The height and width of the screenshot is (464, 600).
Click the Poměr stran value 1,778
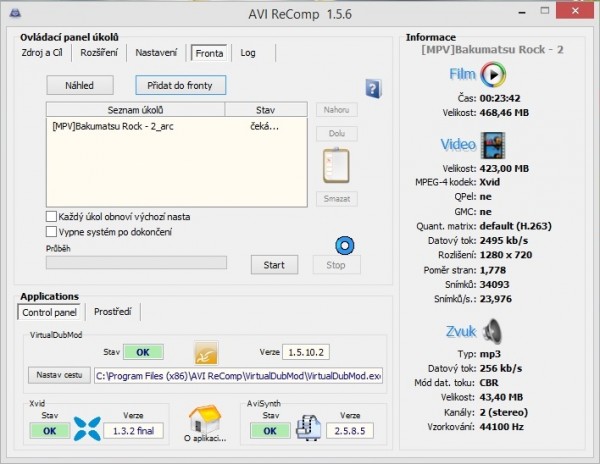click(493, 270)
